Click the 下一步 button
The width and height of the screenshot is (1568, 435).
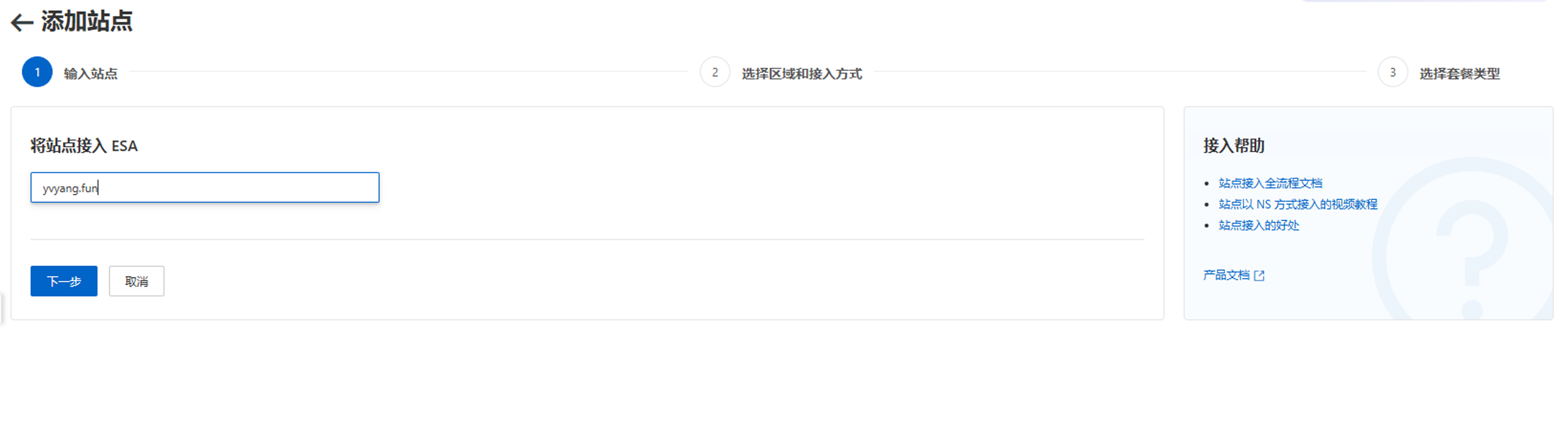click(64, 281)
